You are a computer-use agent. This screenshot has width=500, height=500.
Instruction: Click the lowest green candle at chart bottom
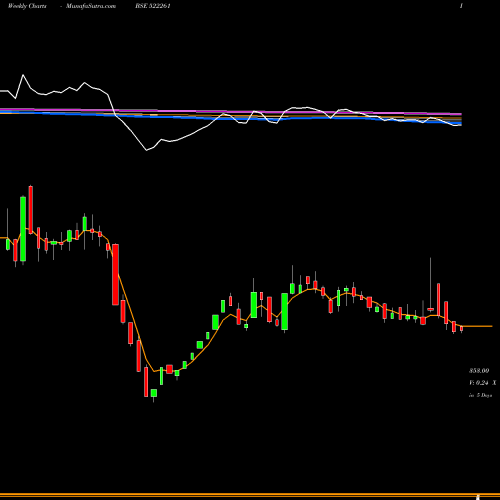point(154,393)
